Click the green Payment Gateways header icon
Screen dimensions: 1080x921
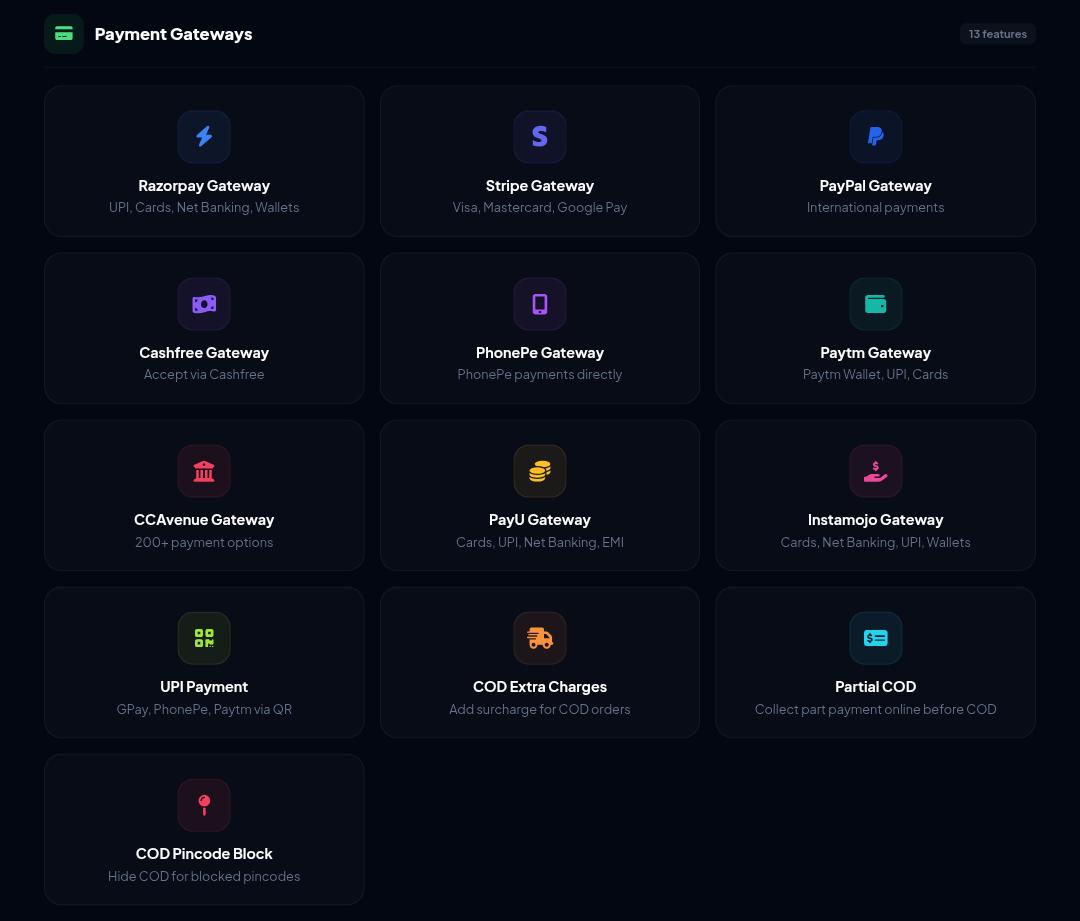(x=64, y=34)
